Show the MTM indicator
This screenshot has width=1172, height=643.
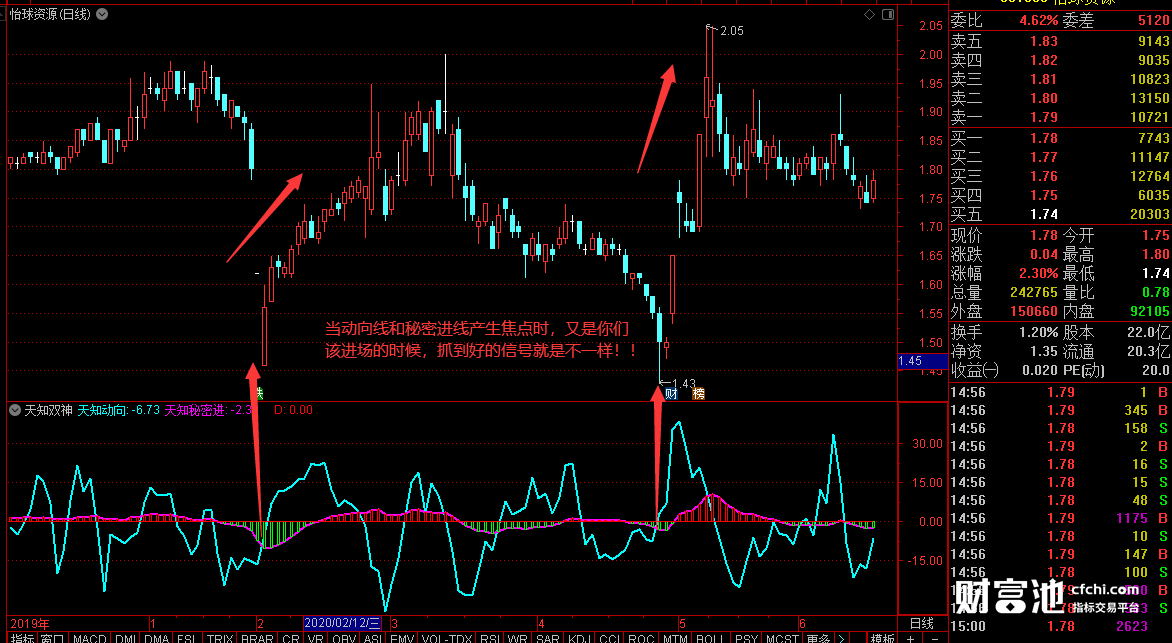[x=675, y=639]
